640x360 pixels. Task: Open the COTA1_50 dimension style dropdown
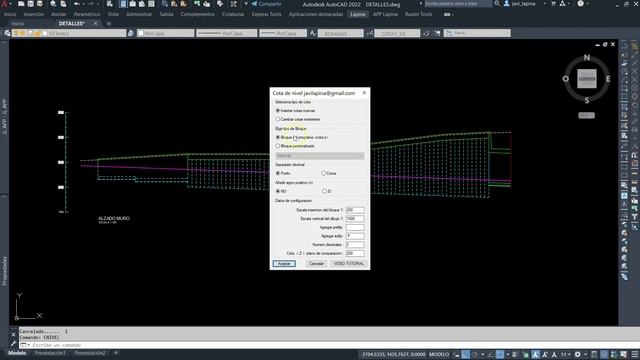[x=397, y=33]
